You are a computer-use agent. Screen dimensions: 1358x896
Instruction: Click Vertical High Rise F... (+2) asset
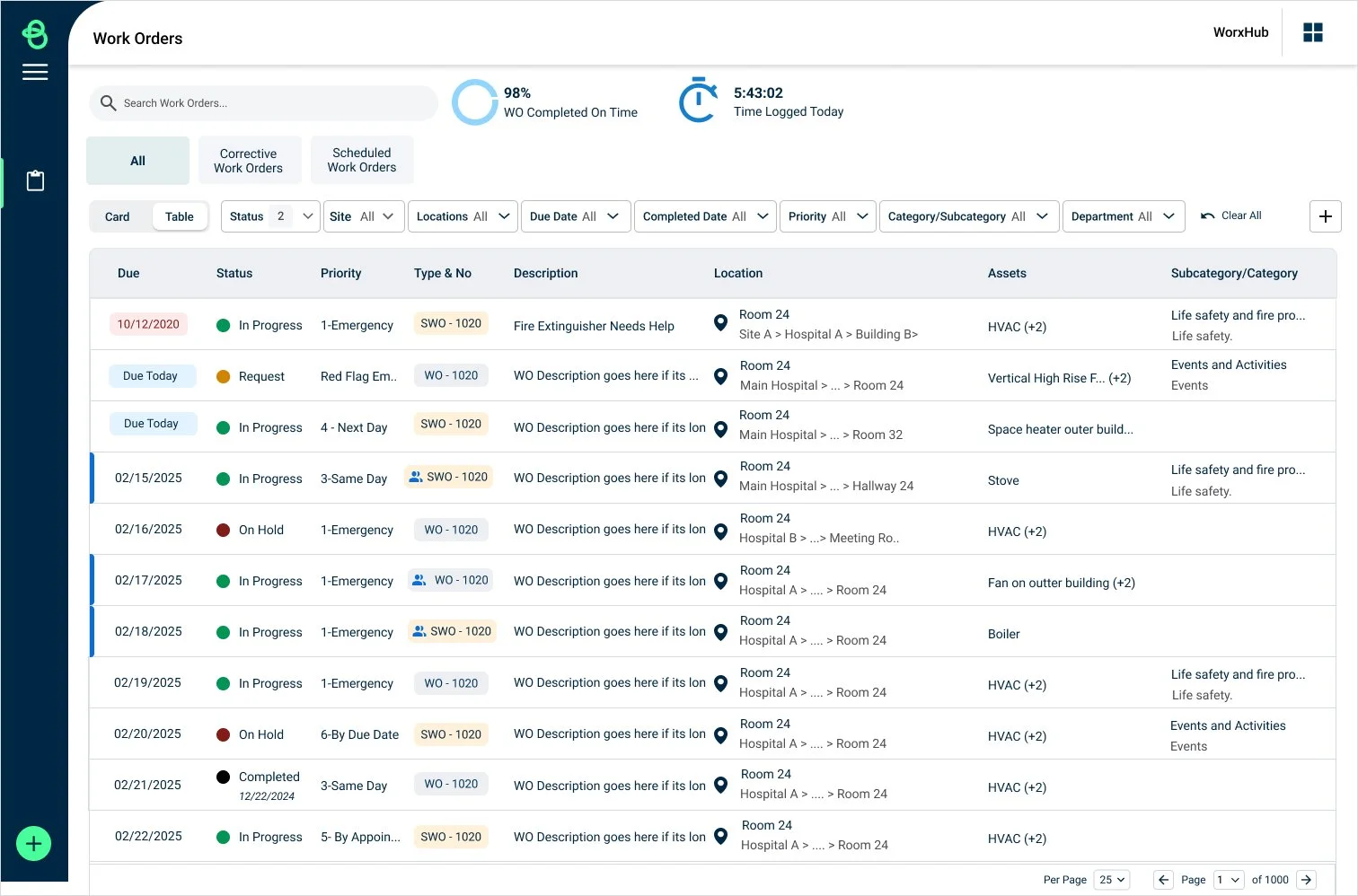click(1060, 378)
